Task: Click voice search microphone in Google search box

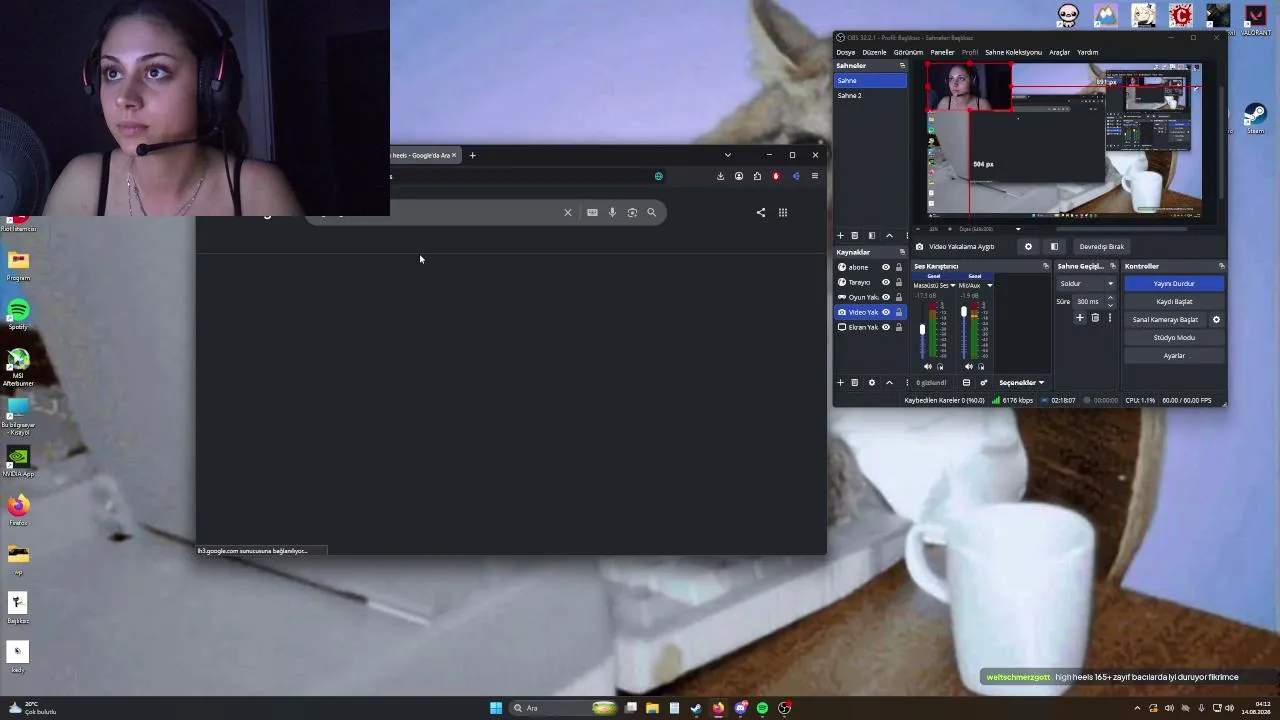Action: point(612,212)
